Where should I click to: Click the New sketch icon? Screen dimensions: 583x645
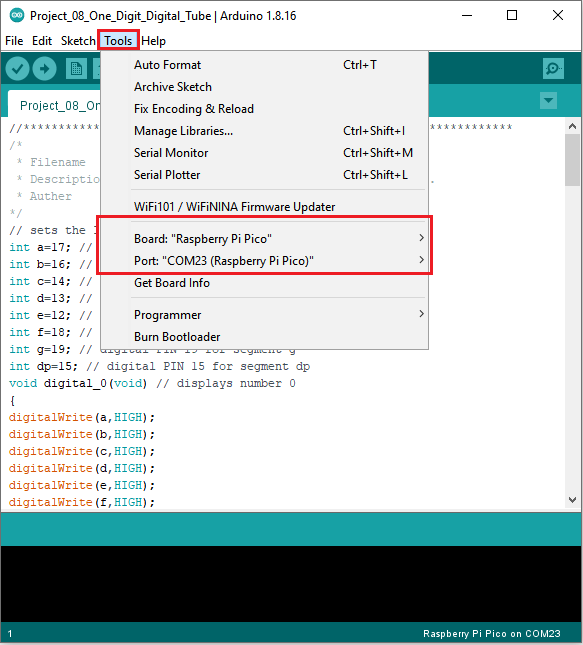77,69
